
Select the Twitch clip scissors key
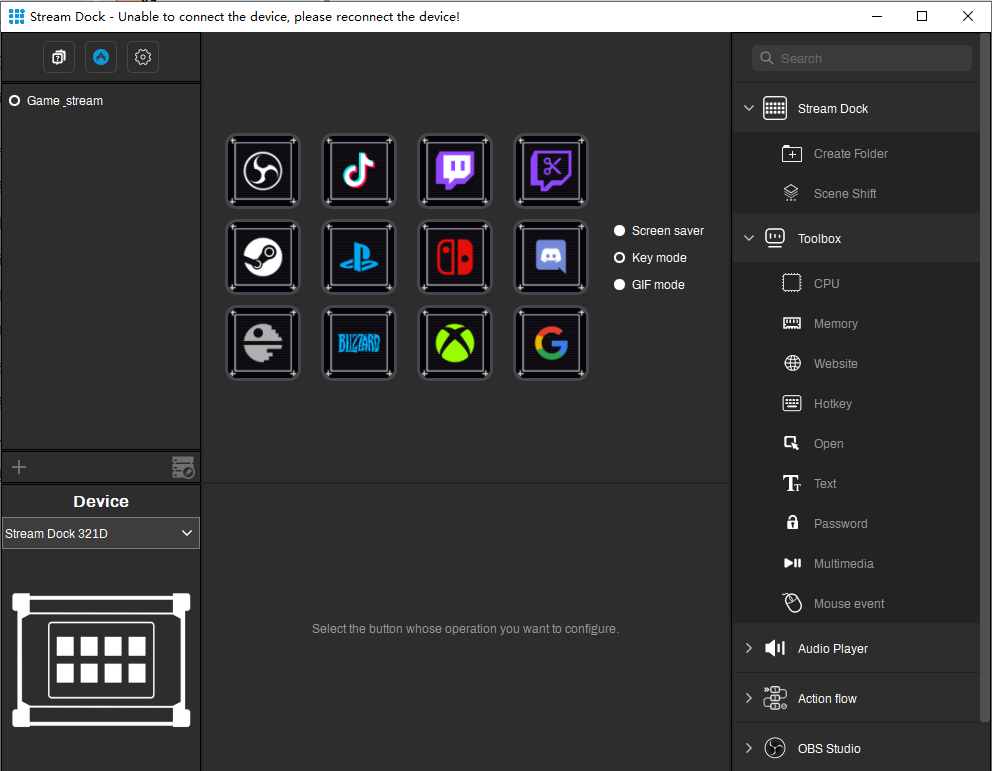tap(551, 171)
